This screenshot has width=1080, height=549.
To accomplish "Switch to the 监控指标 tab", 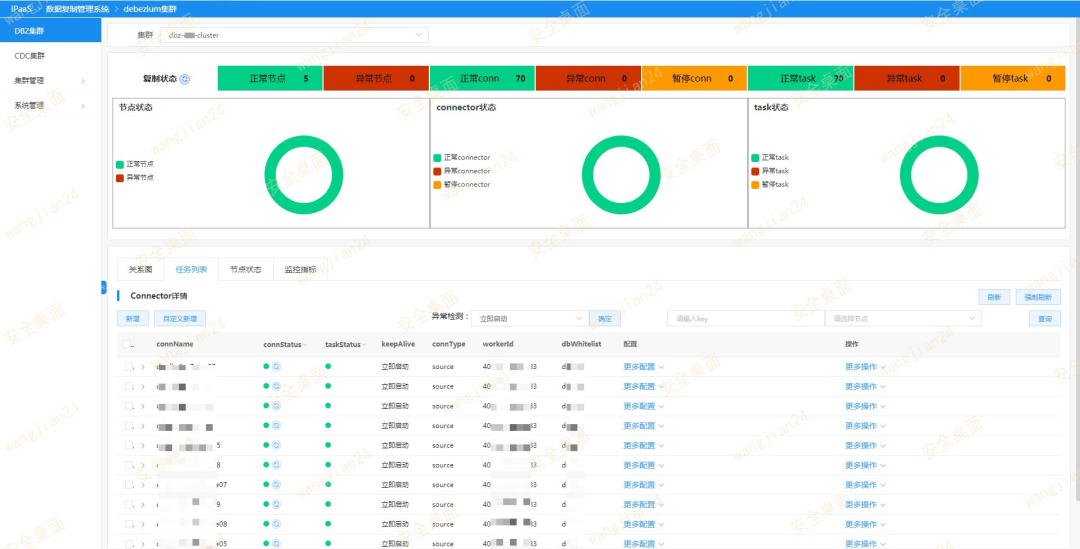I will tap(300, 269).
